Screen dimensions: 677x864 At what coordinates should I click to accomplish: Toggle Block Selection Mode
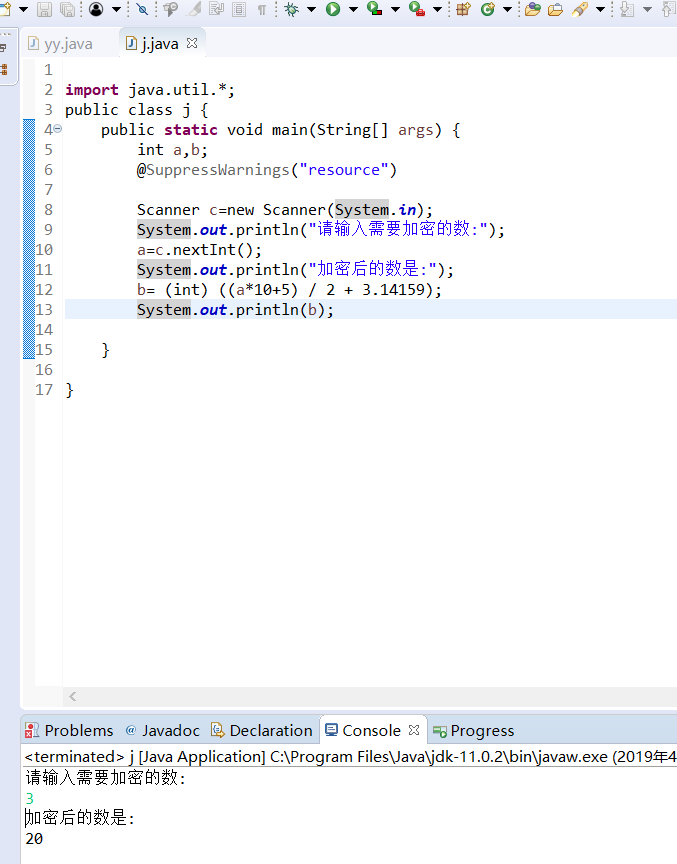[x=239, y=9]
